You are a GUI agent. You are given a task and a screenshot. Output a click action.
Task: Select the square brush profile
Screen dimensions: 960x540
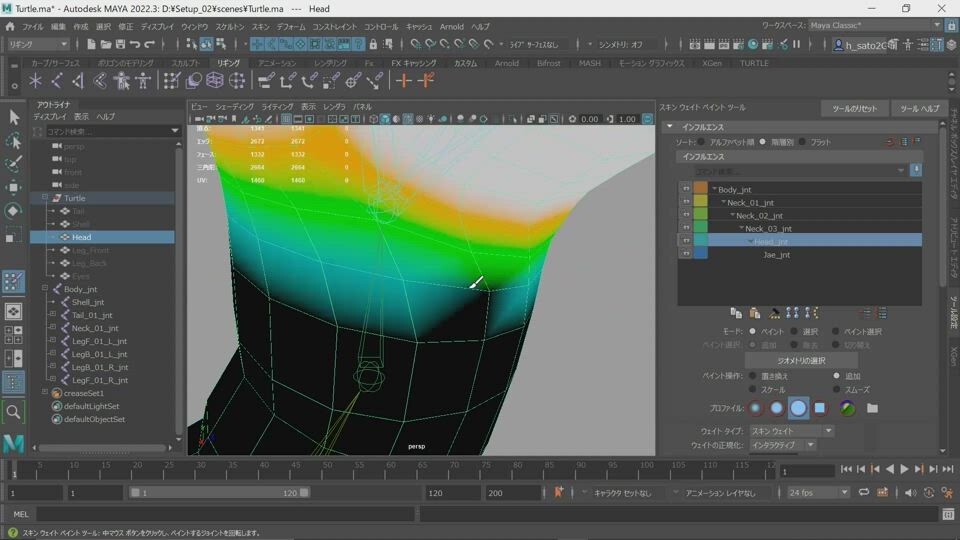click(x=820, y=408)
